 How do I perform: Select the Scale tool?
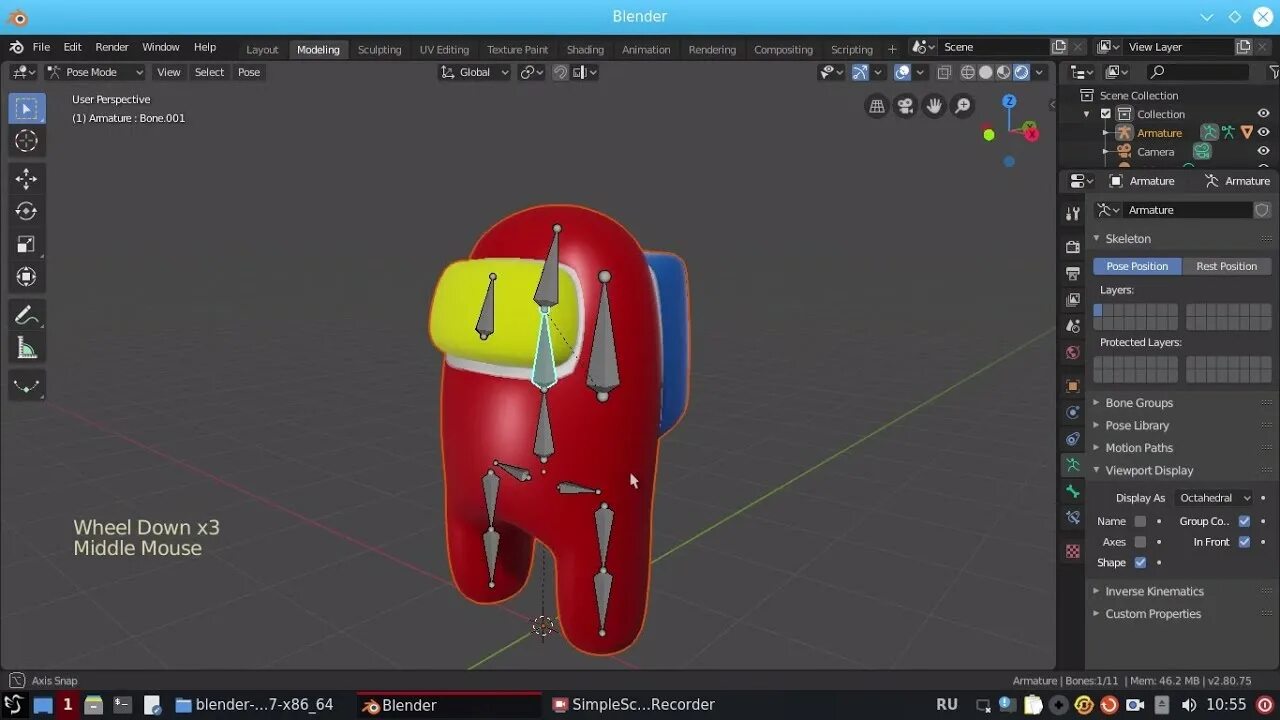(x=27, y=244)
